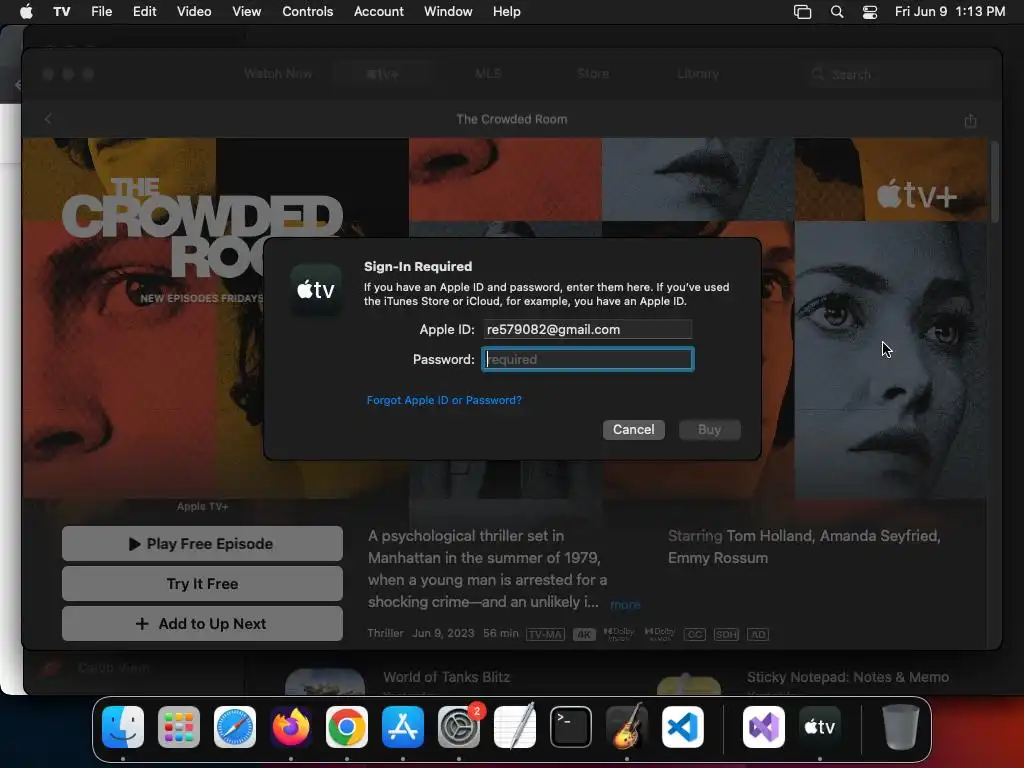Cancel the sign-in dialog
This screenshot has height=768, width=1024.
[633, 430]
